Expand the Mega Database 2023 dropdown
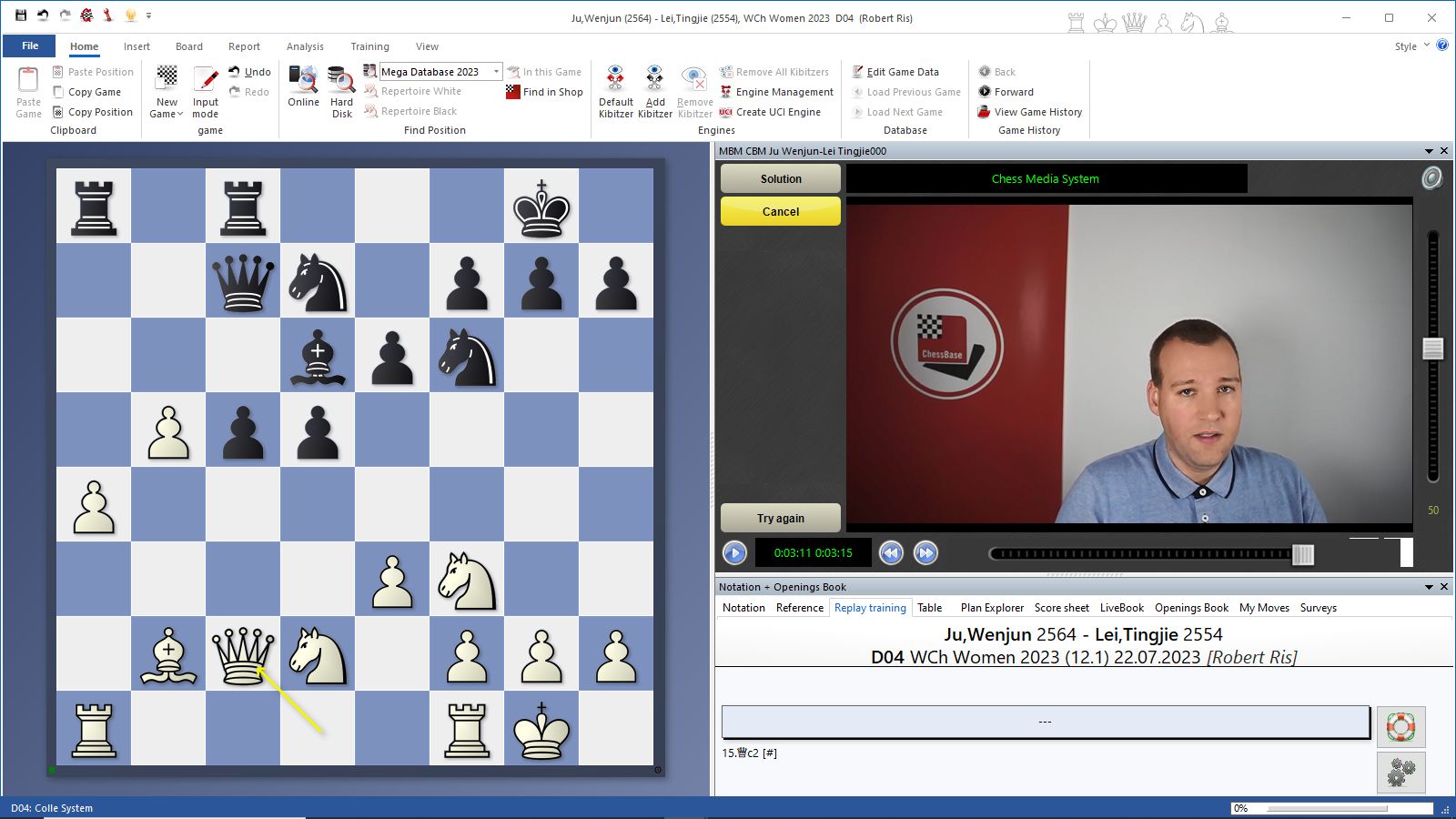 pos(496,72)
